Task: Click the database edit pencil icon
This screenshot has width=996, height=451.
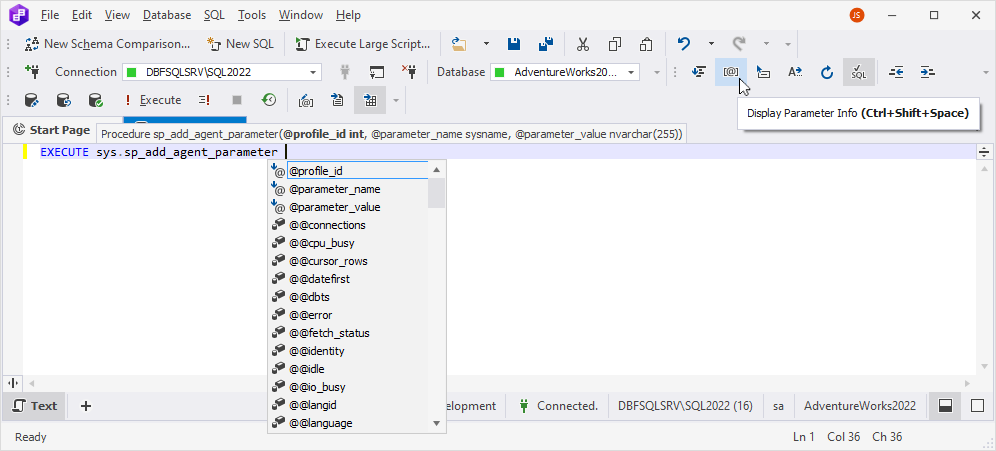Action: (x=32, y=100)
